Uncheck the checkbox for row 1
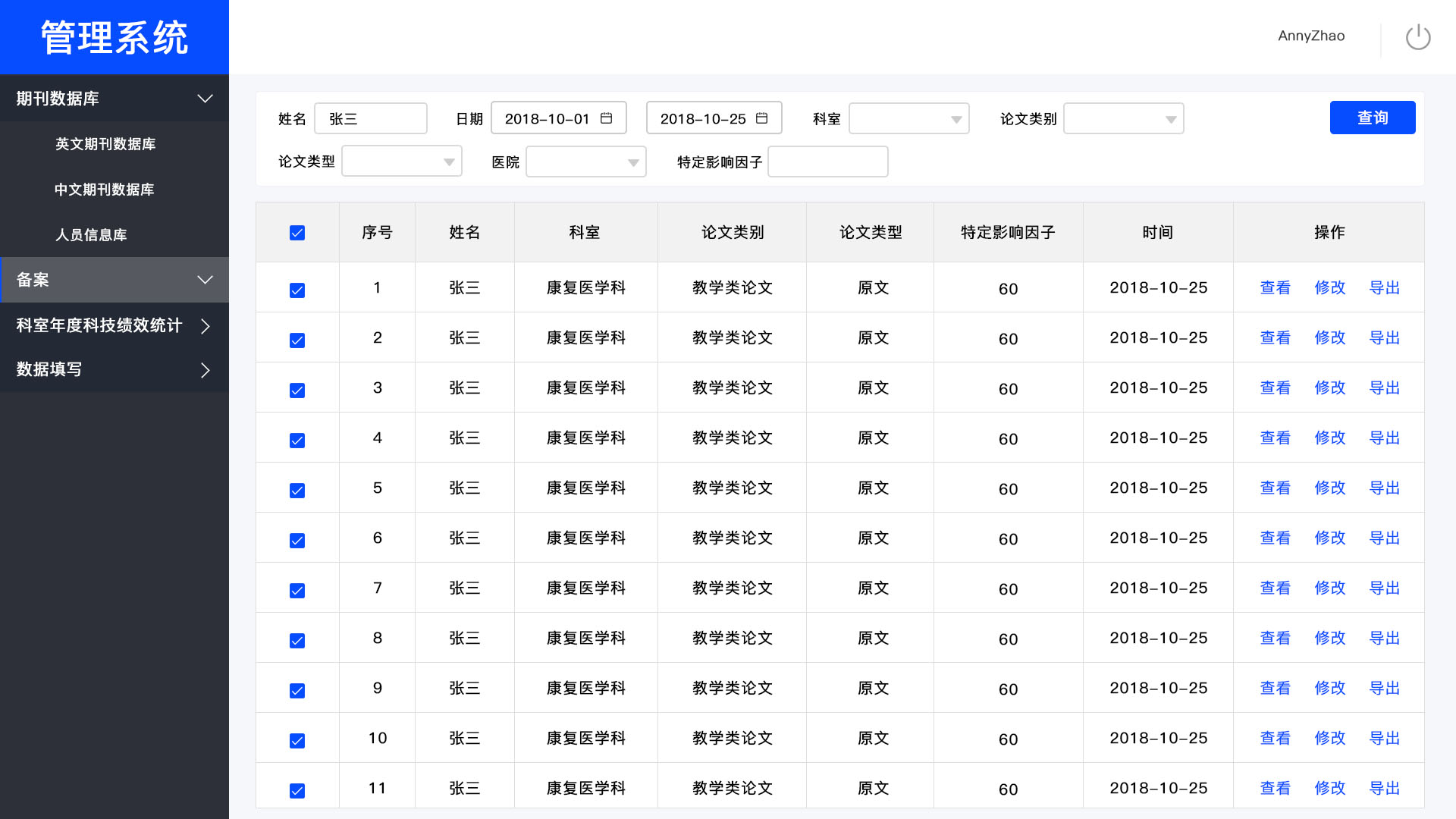Image resolution: width=1456 pixels, height=819 pixels. coord(297,290)
